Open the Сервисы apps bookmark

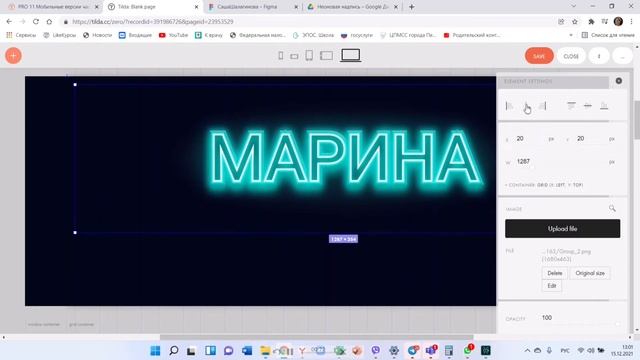(22, 35)
